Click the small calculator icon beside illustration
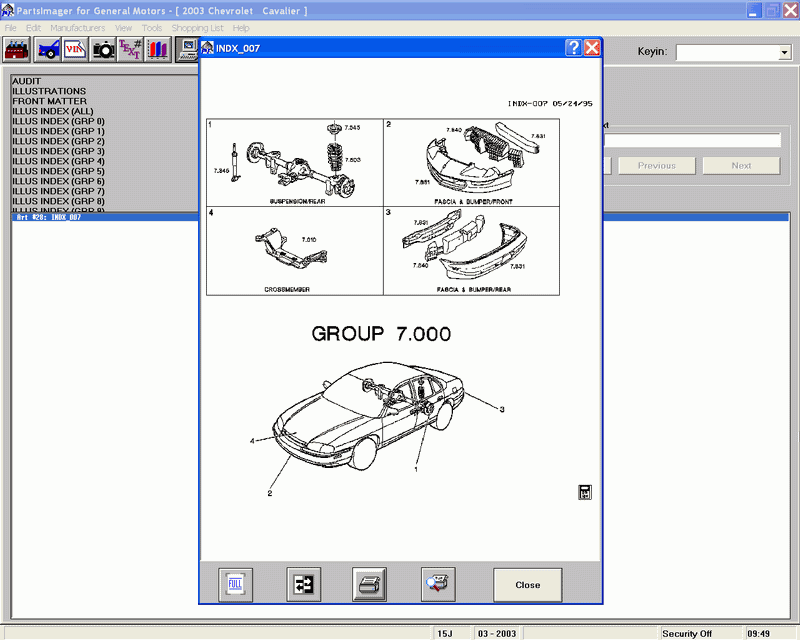Image resolution: width=800 pixels, height=640 pixels. (585, 492)
